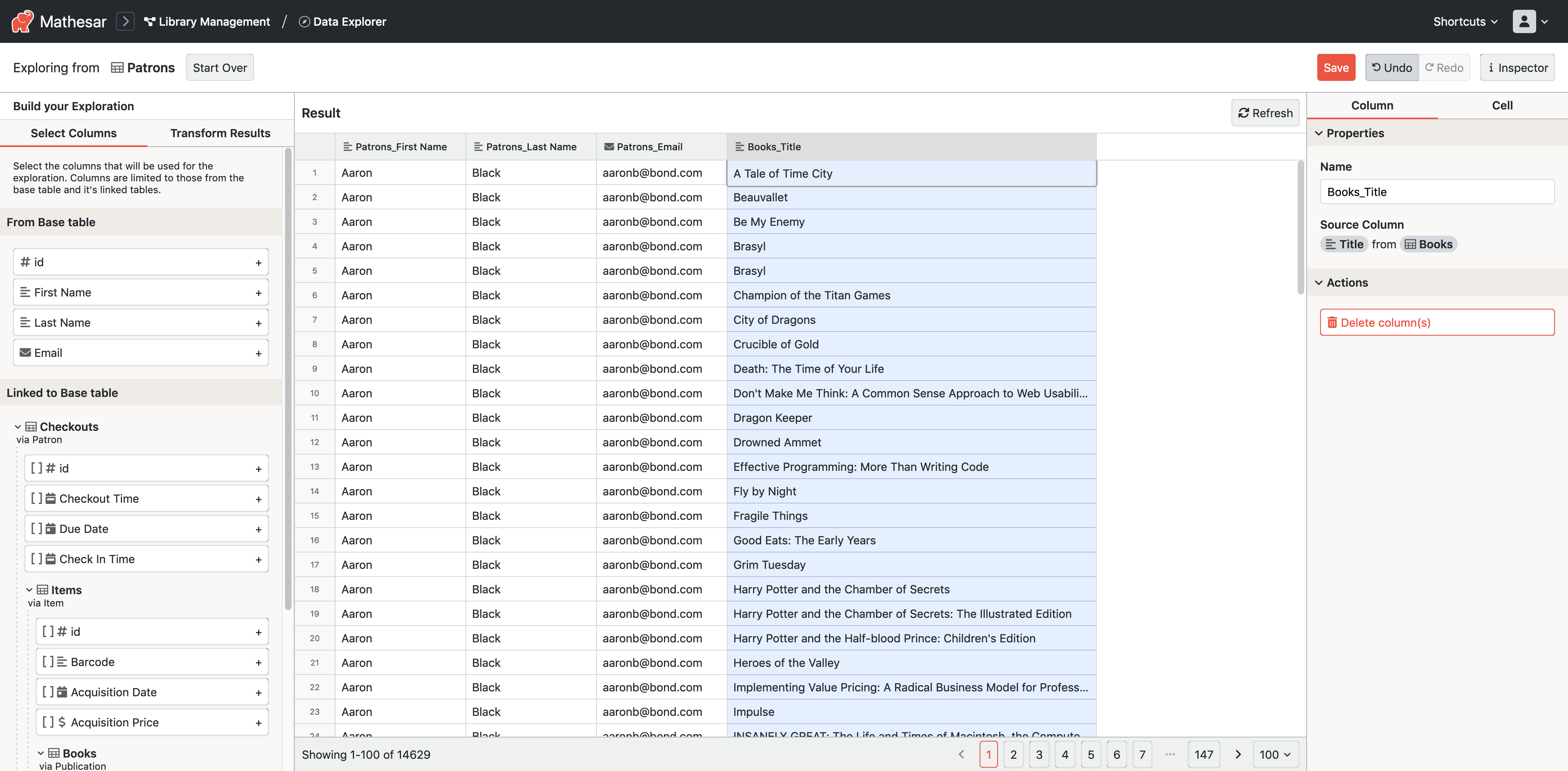Click the left panel vertical scrollbar
1568x771 pixels.
point(288,380)
